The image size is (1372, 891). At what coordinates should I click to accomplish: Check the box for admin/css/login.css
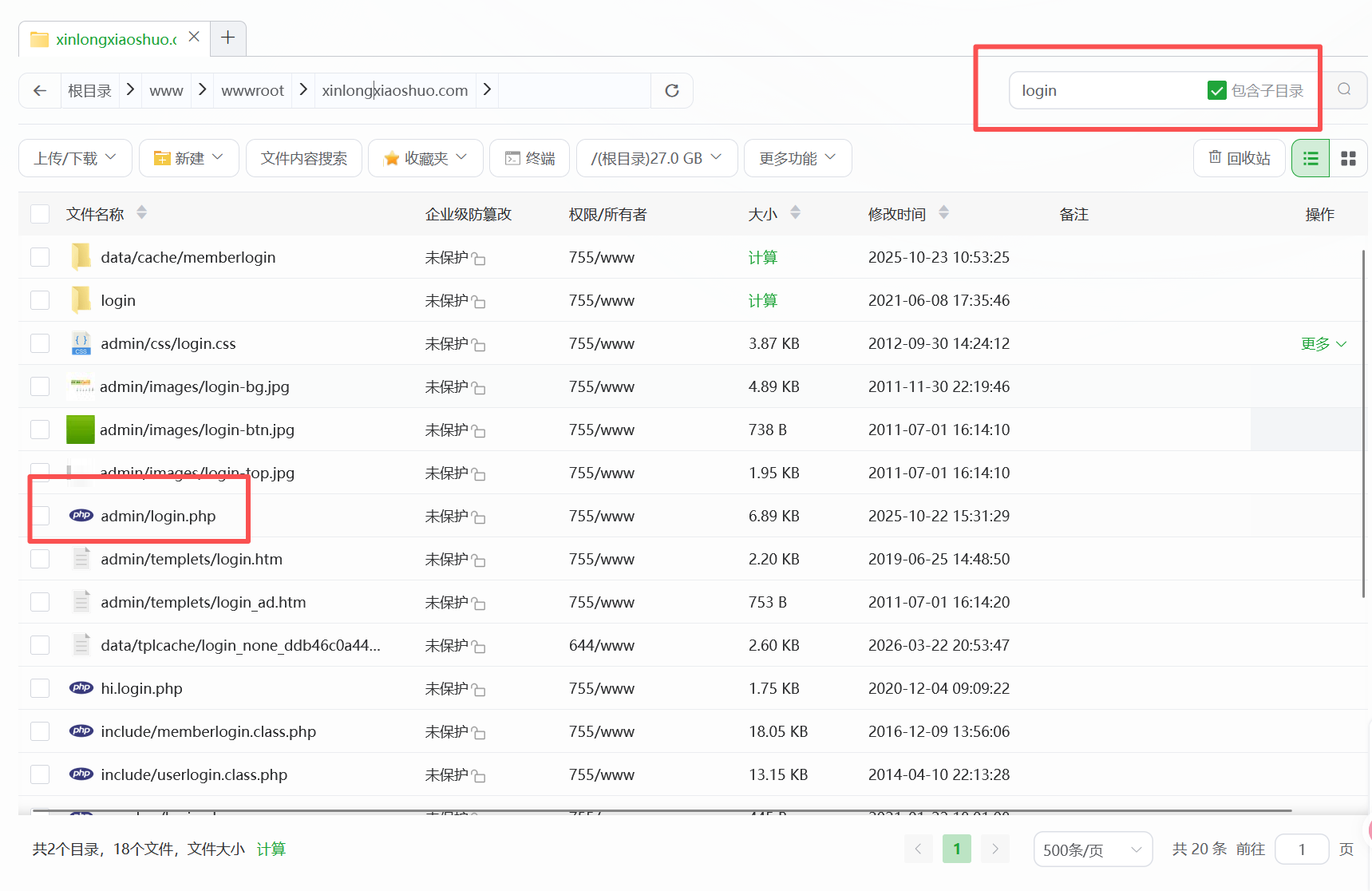(x=40, y=343)
